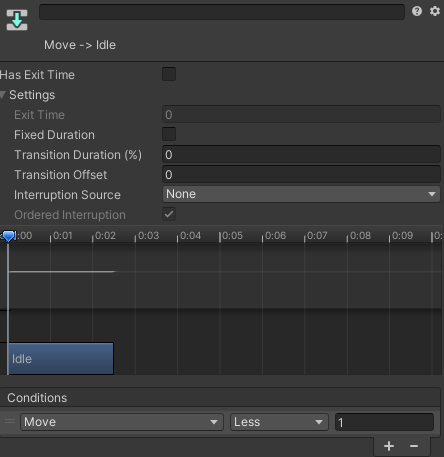This screenshot has height=457, width=444.
Task: Click the Move -> Idle transition label
Action: coord(80,45)
